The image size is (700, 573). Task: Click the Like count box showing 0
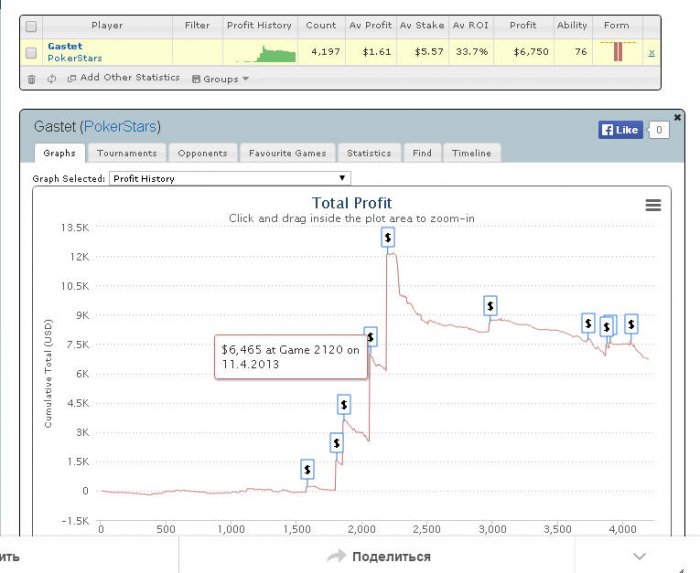[x=658, y=130]
